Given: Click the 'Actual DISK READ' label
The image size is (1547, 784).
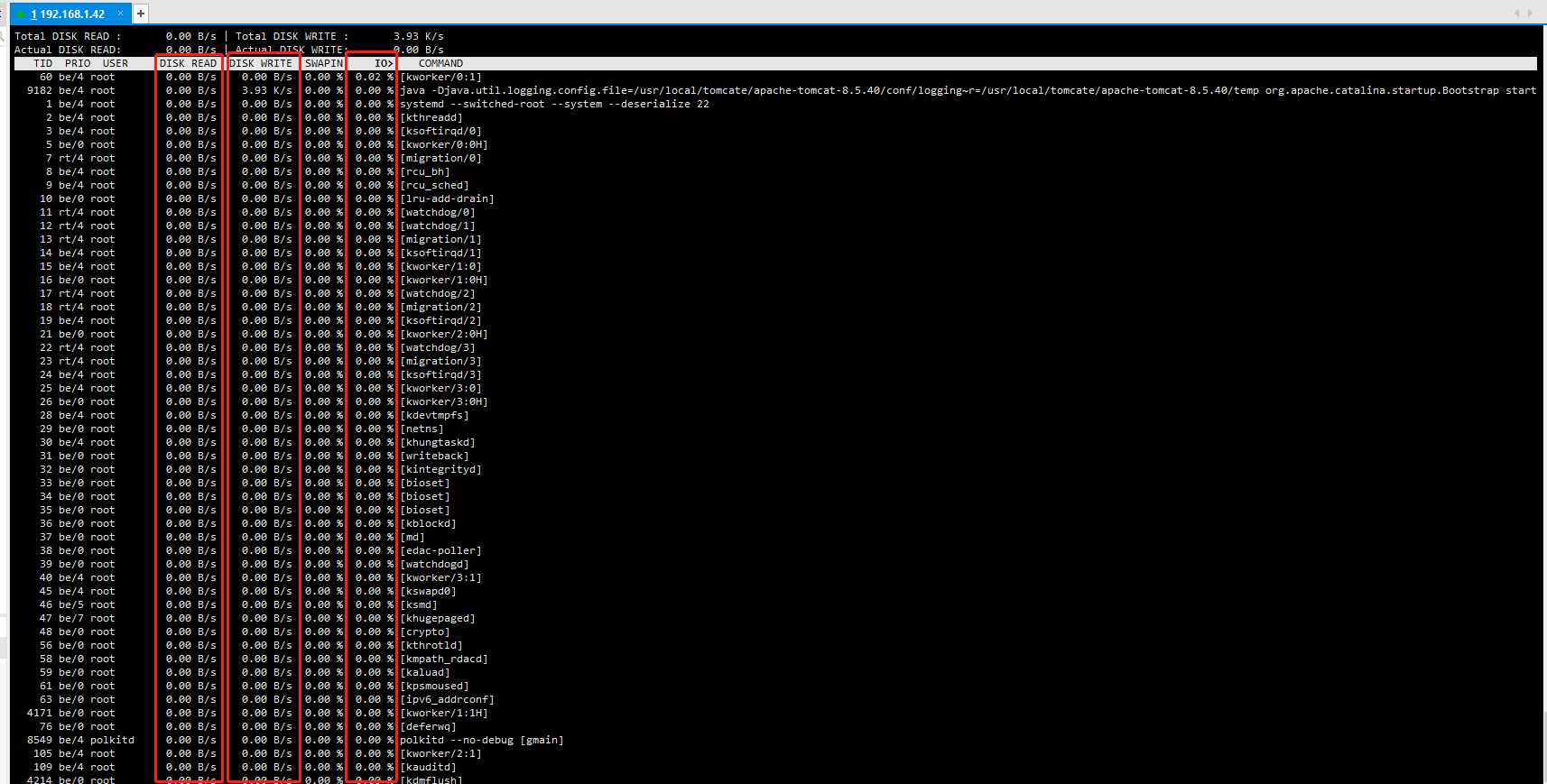Looking at the screenshot, I should coord(68,50).
